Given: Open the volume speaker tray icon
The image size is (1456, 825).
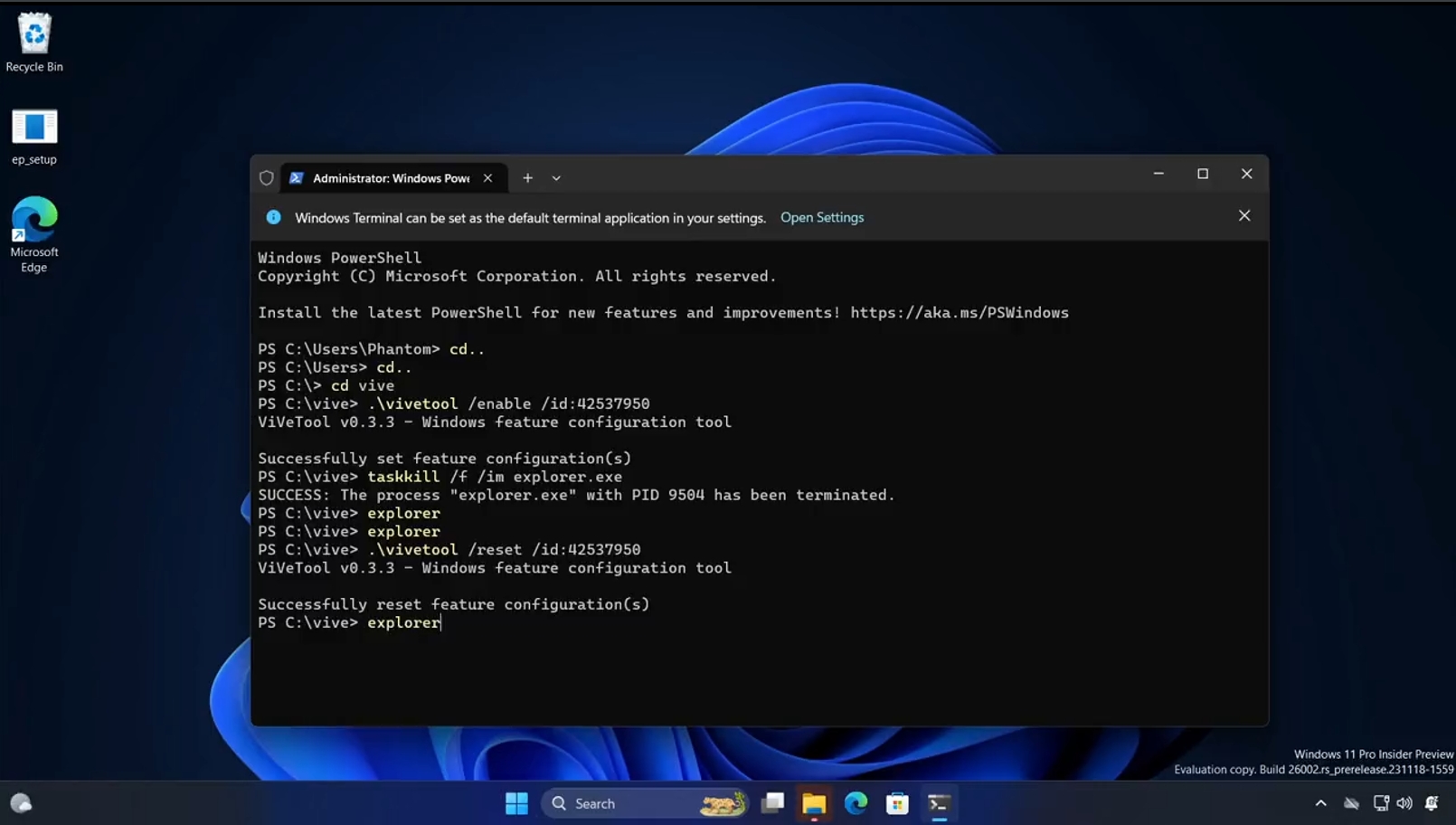Looking at the screenshot, I should (1404, 803).
